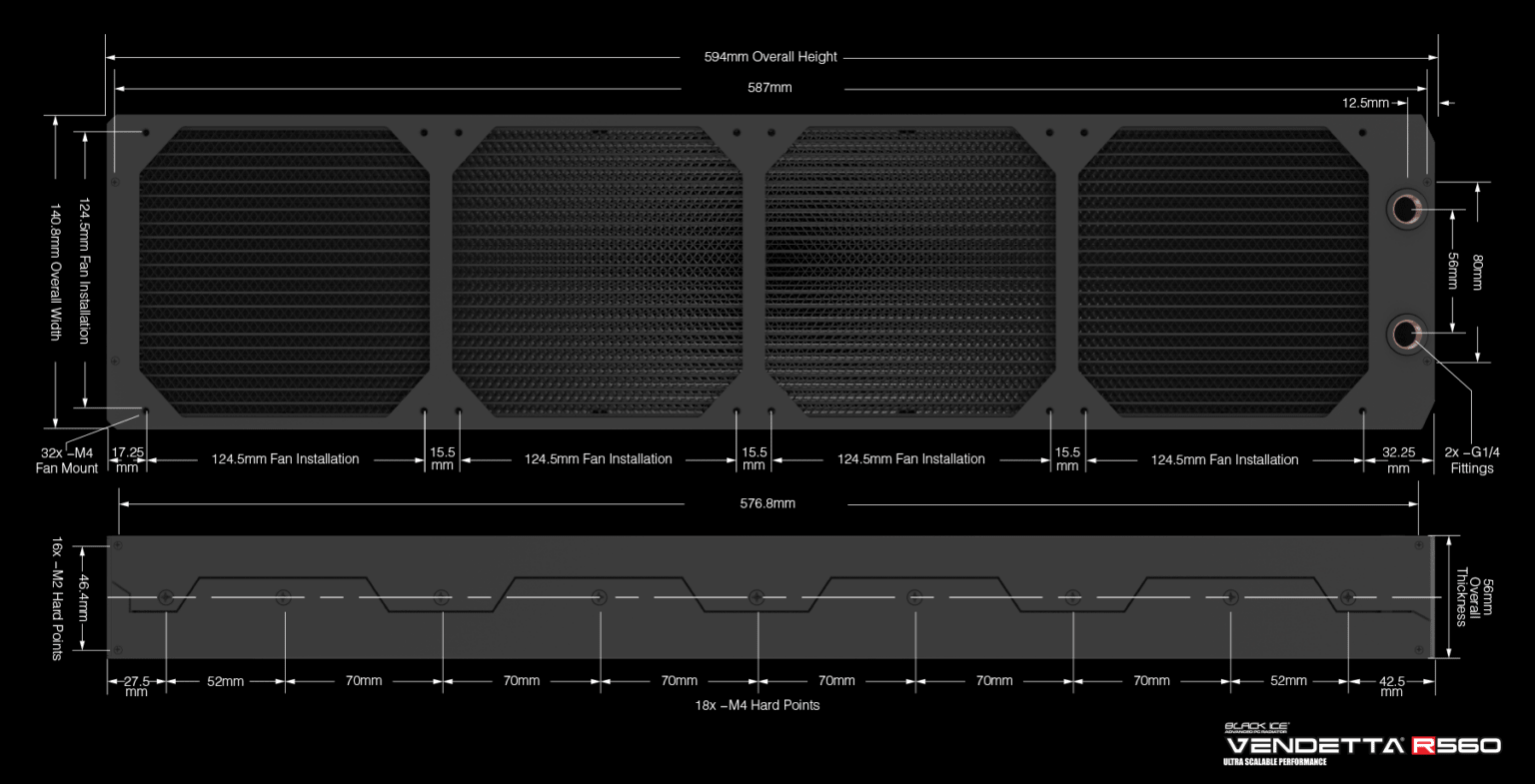
Task: Click the lower G1/4 fitting port
Action: point(1405,333)
